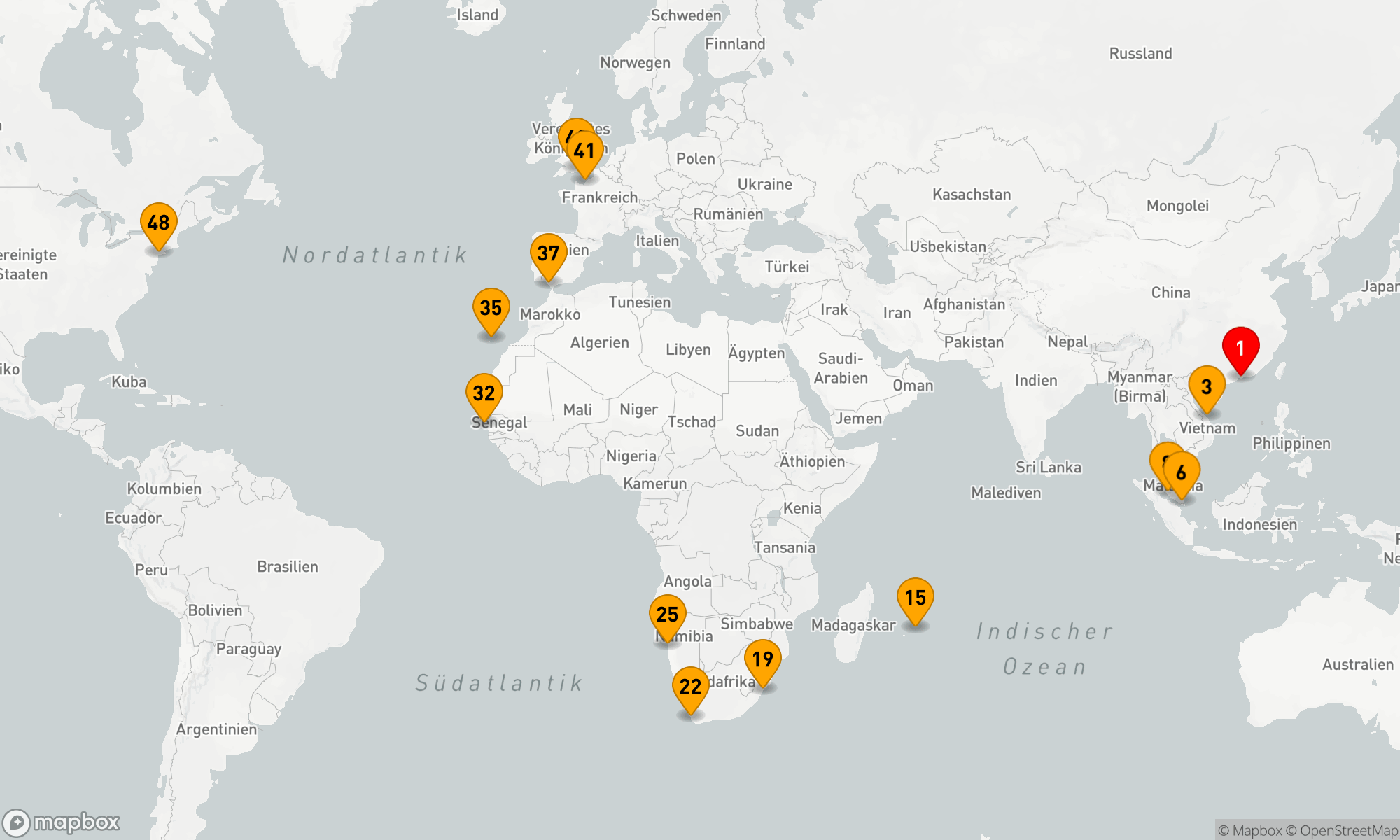Click the Nordatlantik ocean label
This screenshot has width=1400, height=840.
tap(375, 255)
